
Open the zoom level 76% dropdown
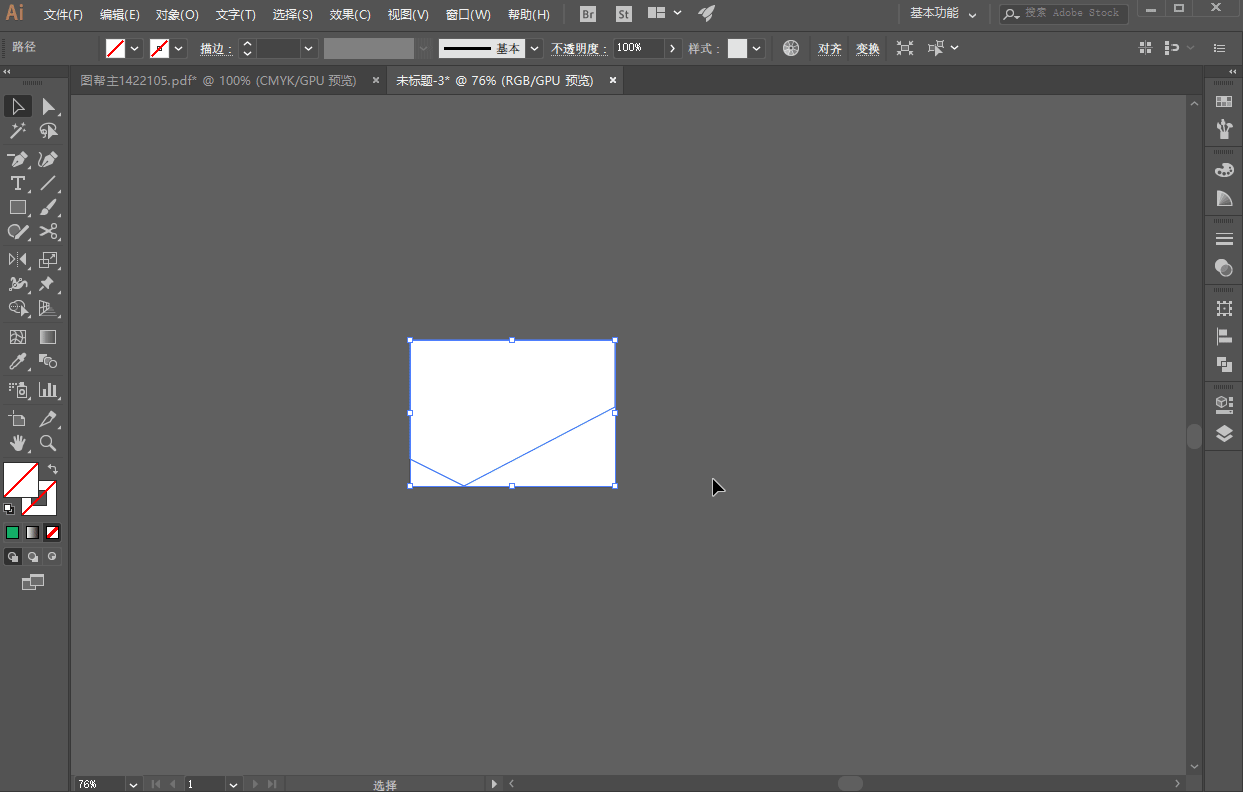[x=134, y=785]
